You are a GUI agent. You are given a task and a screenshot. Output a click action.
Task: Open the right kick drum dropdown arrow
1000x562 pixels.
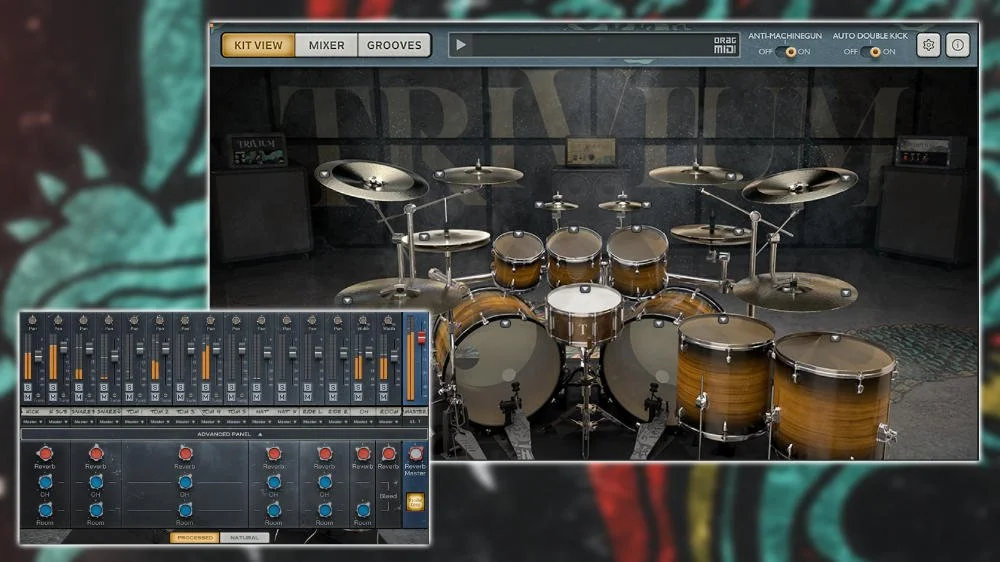pos(659,323)
